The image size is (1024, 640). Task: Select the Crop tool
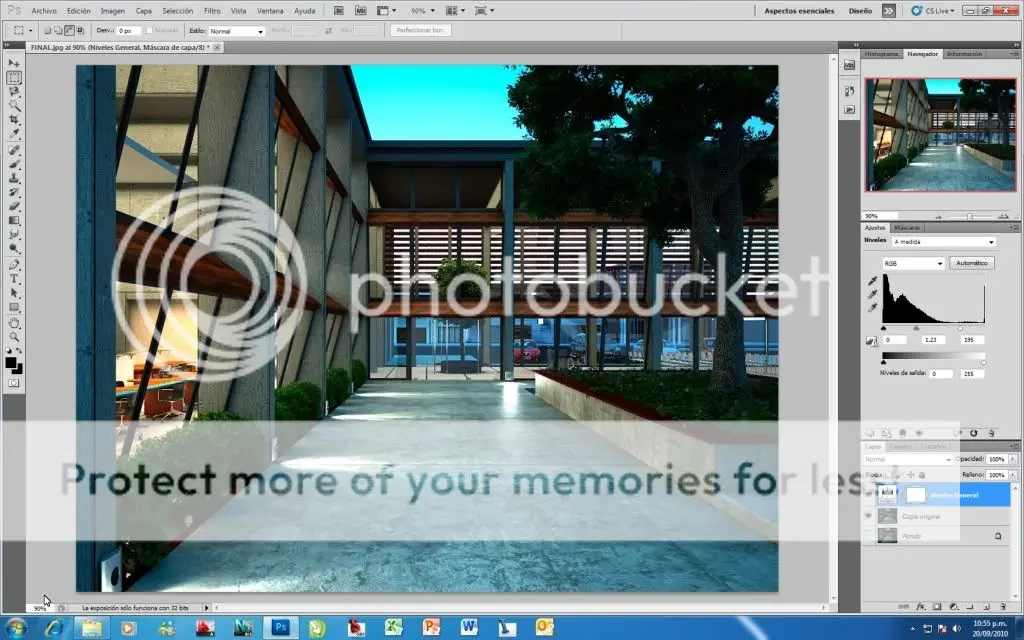point(14,120)
